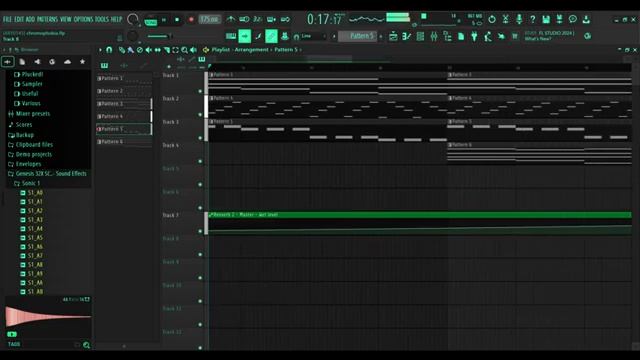Open the Piano roll icon

[x=406, y=36]
